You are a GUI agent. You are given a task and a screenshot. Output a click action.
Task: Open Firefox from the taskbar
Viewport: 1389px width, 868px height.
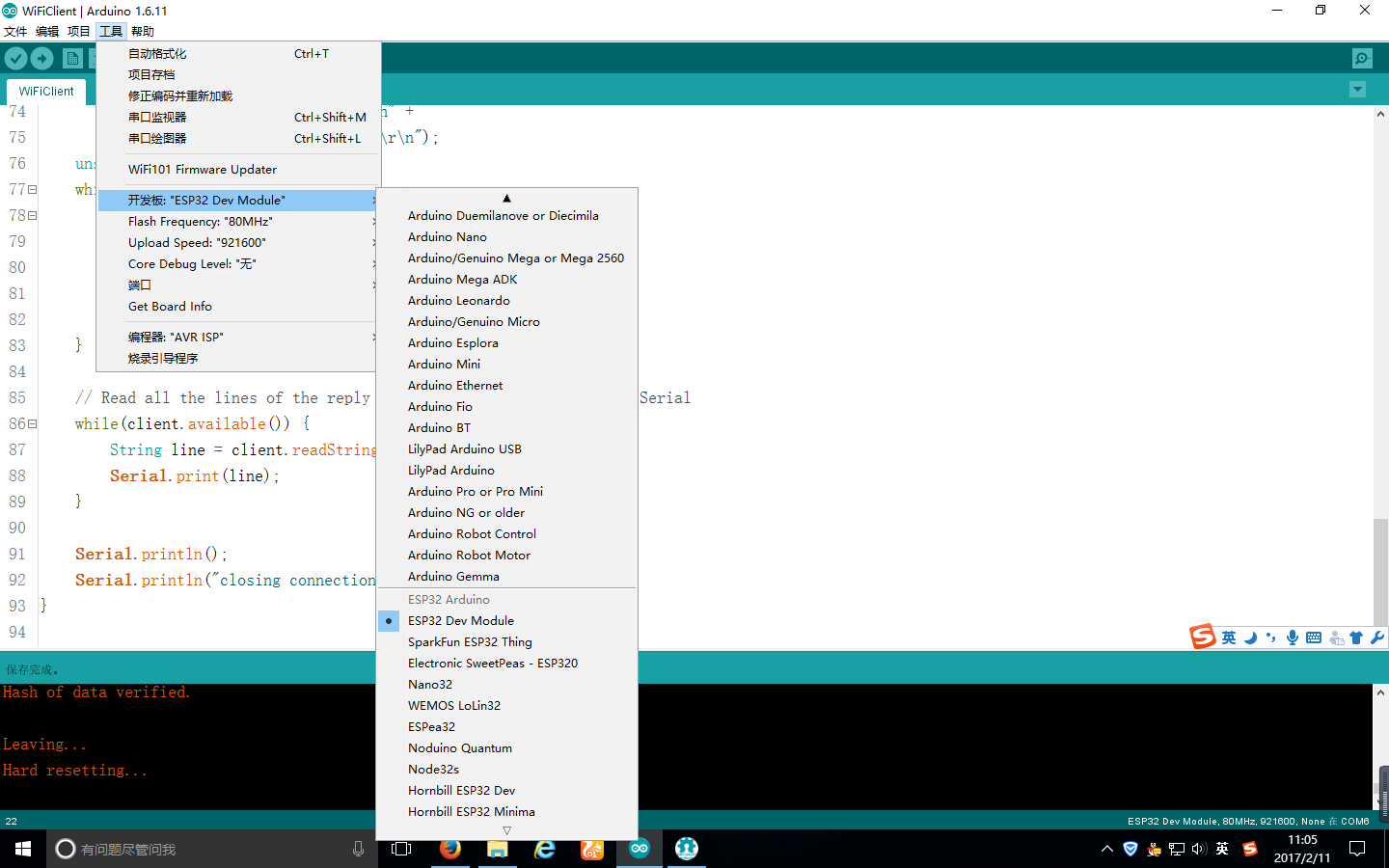click(x=450, y=849)
